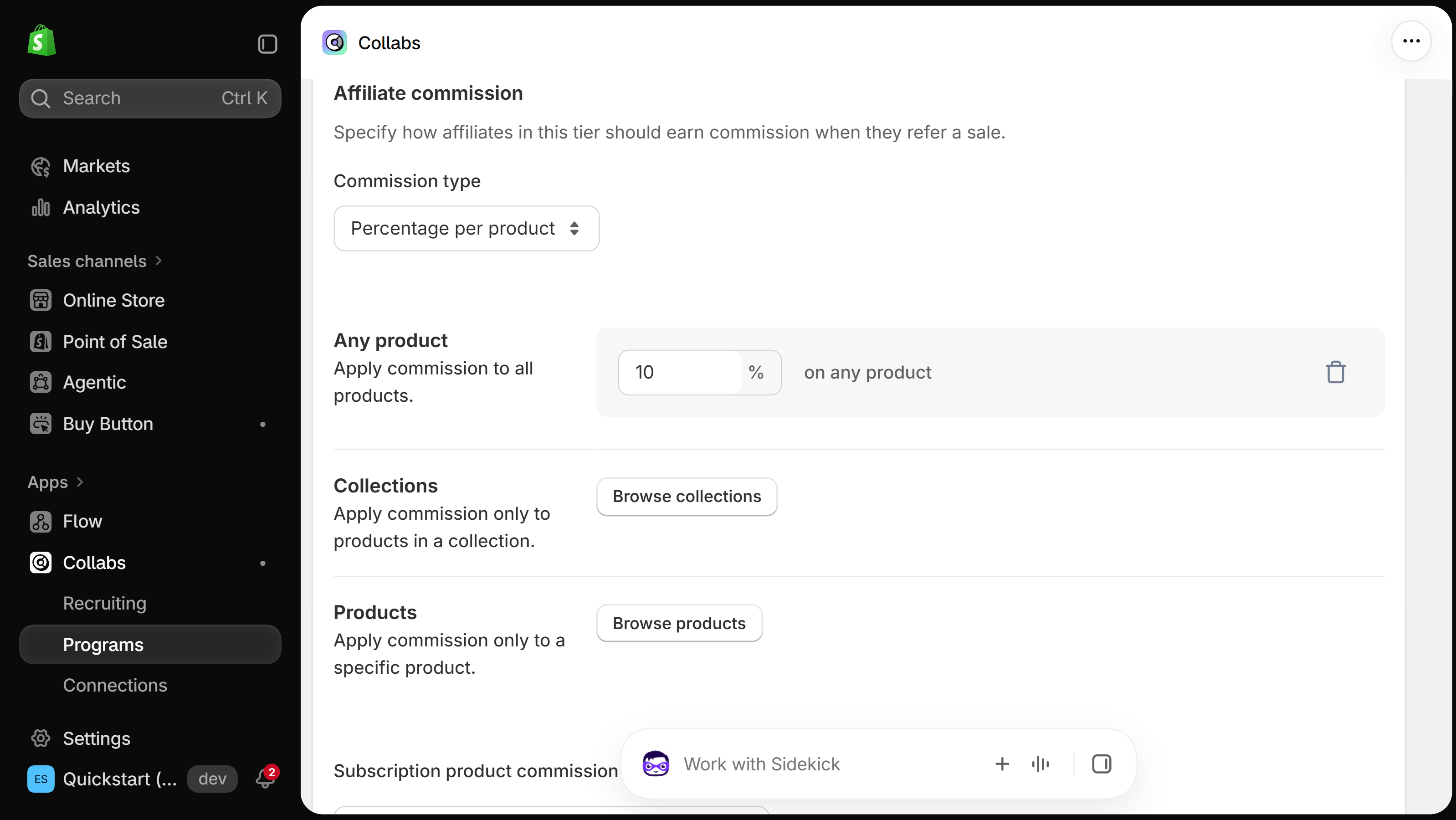
Task: Click the Flow app icon
Action: click(x=40, y=522)
